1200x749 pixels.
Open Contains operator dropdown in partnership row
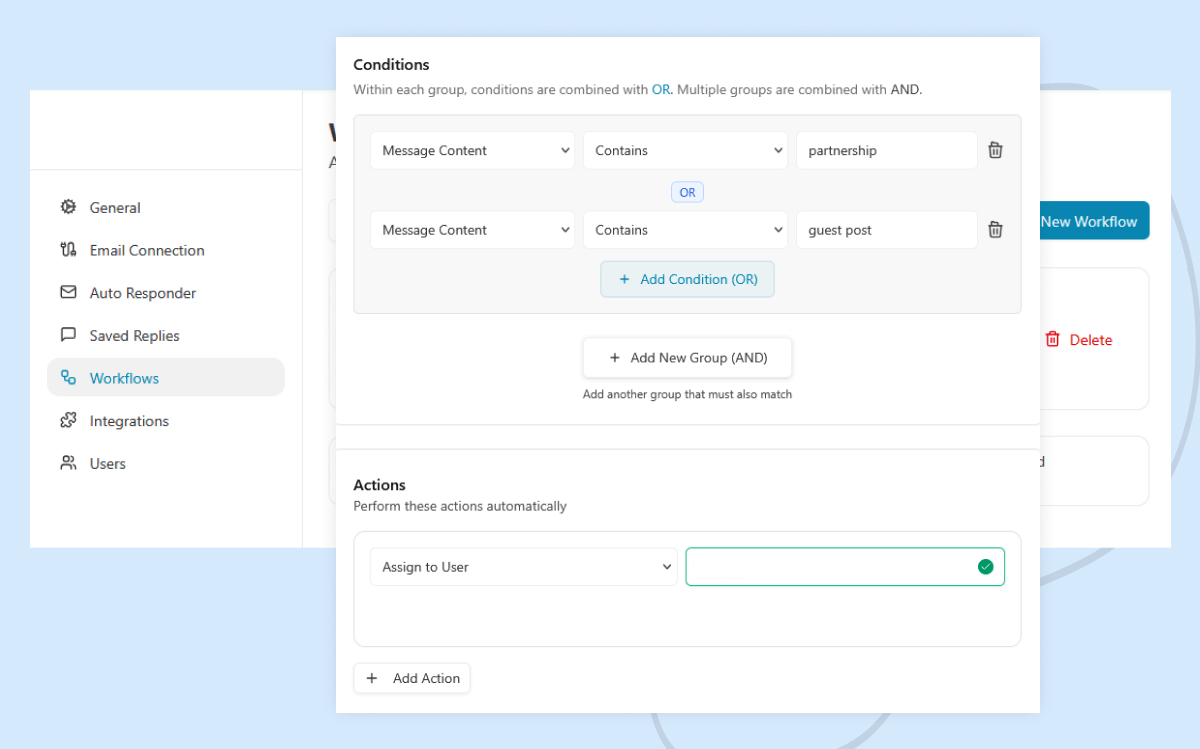(685, 150)
